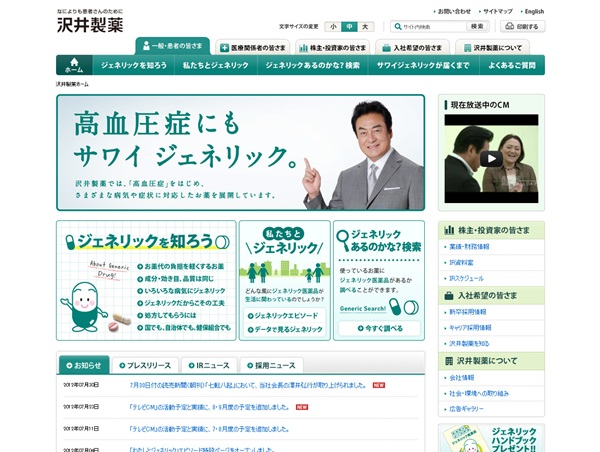Open お問い合わせ link
Viewport: 600px width, 452px height.
coord(454,11)
